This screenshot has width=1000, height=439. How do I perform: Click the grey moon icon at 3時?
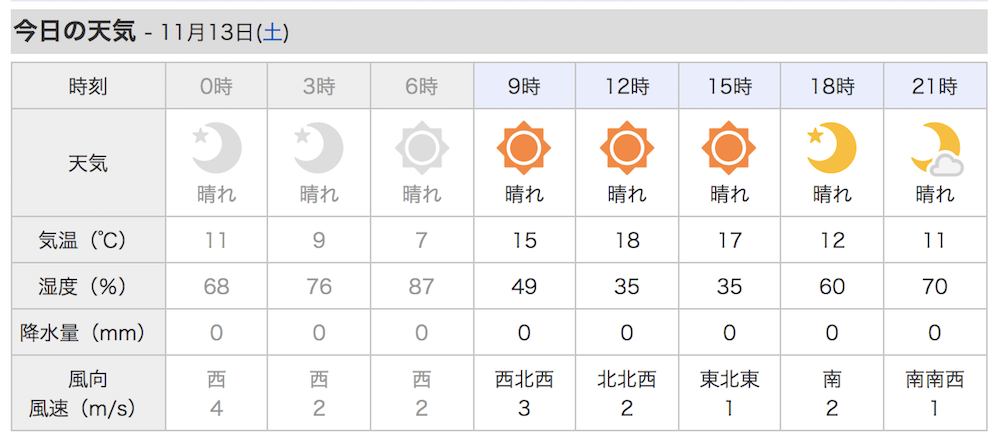(x=319, y=148)
